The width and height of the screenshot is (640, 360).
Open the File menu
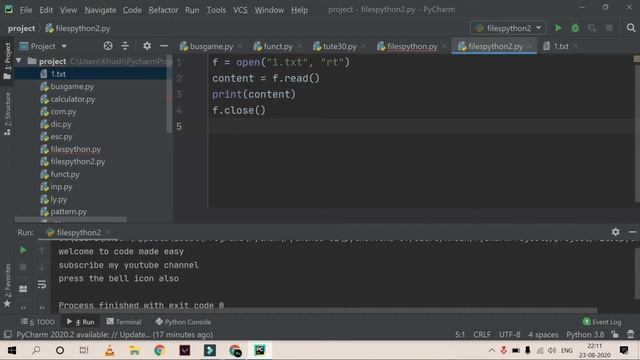click(26, 10)
